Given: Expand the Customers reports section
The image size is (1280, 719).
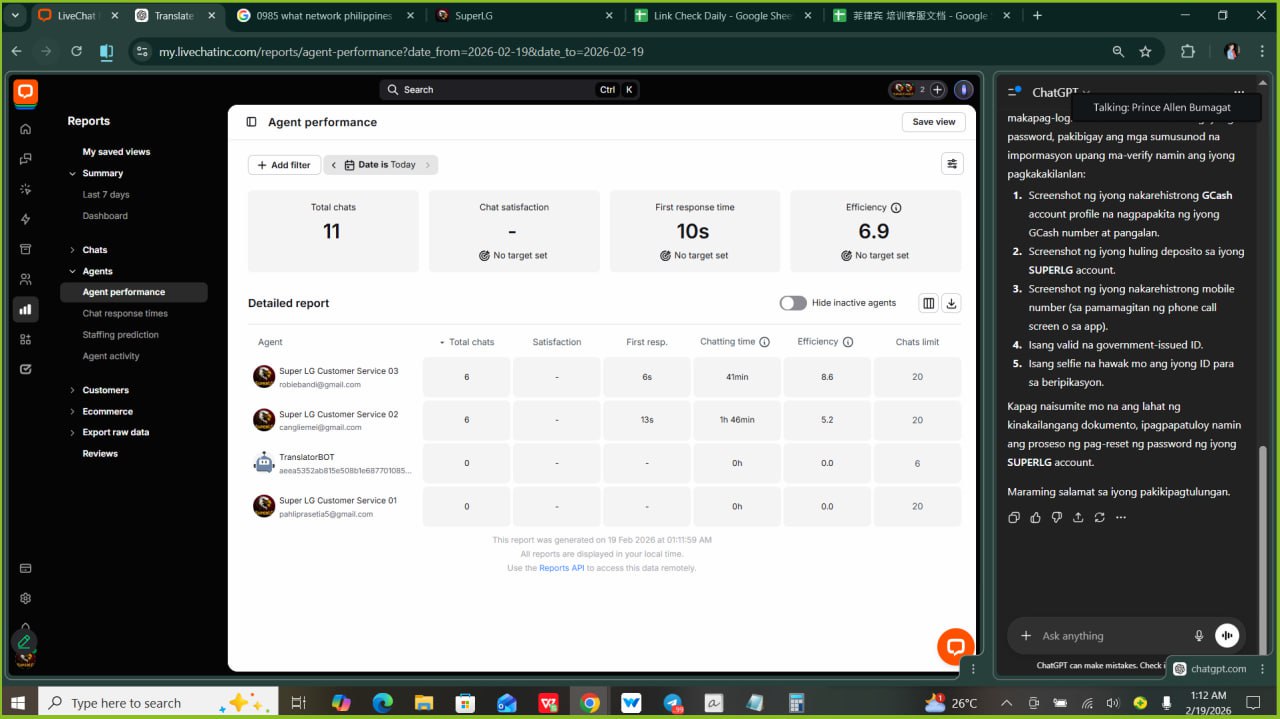Looking at the screenshot, I should [72, 390].
